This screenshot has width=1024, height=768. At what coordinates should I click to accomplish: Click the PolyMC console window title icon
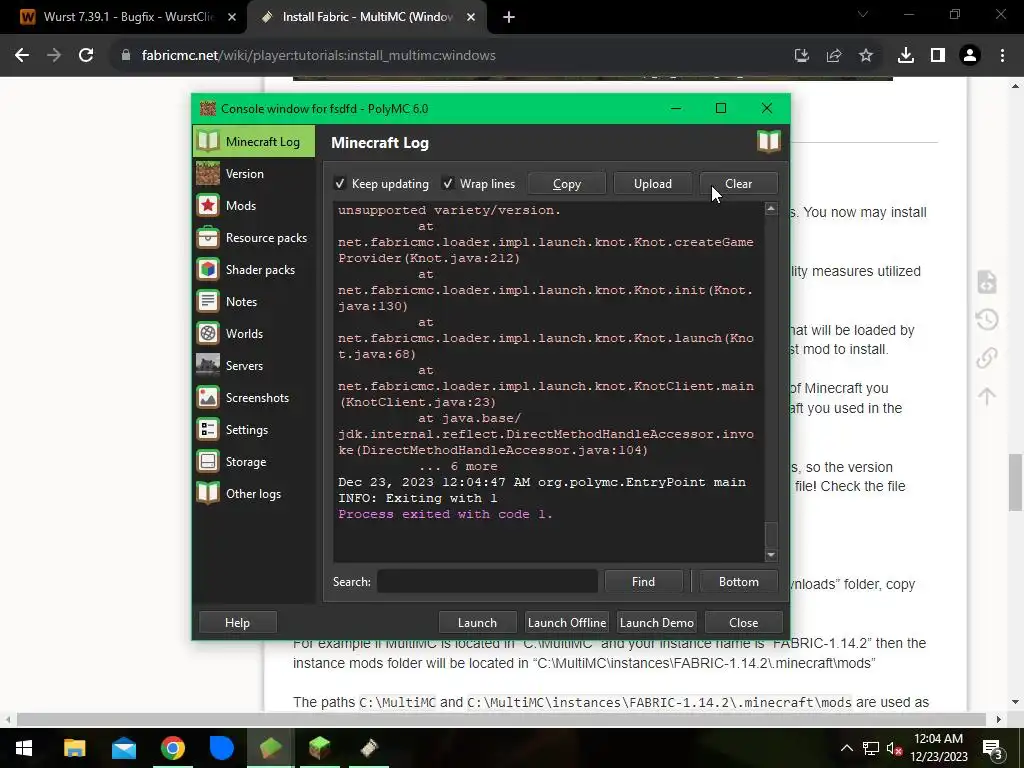tap(208, 108)
